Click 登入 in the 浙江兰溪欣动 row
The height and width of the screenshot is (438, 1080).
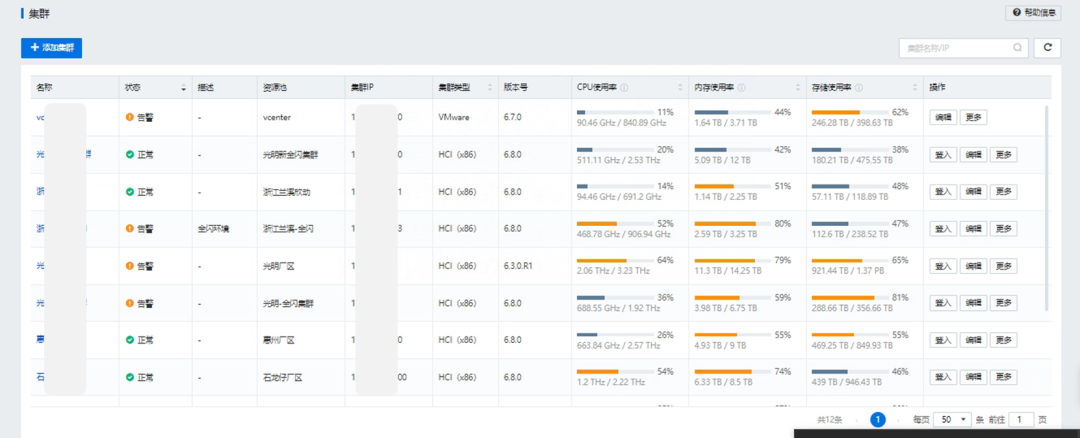(x=942, y=192)
